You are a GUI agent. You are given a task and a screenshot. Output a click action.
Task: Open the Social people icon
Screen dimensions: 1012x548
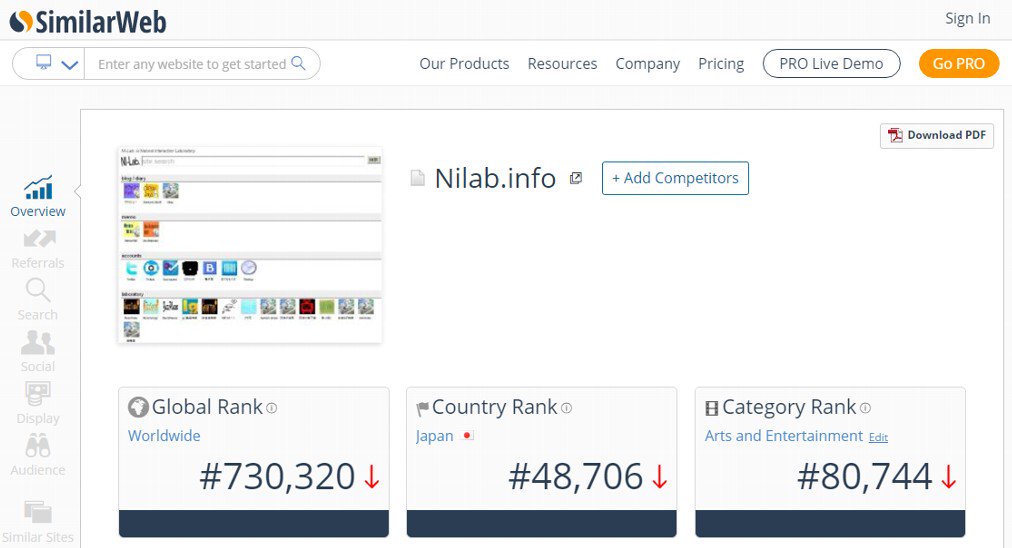[x=38, y=344]
